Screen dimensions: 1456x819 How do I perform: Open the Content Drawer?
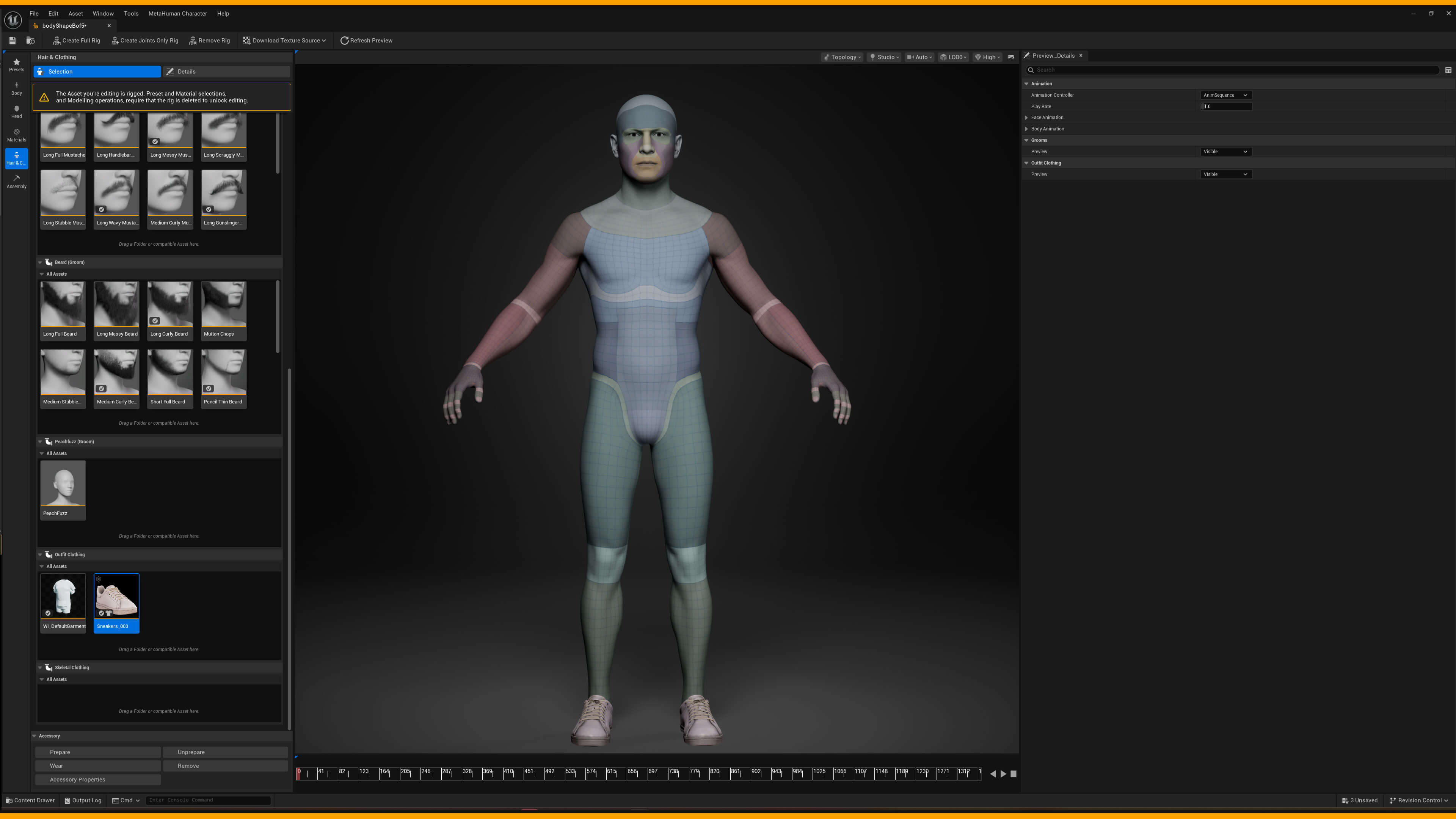pos(30,800)
